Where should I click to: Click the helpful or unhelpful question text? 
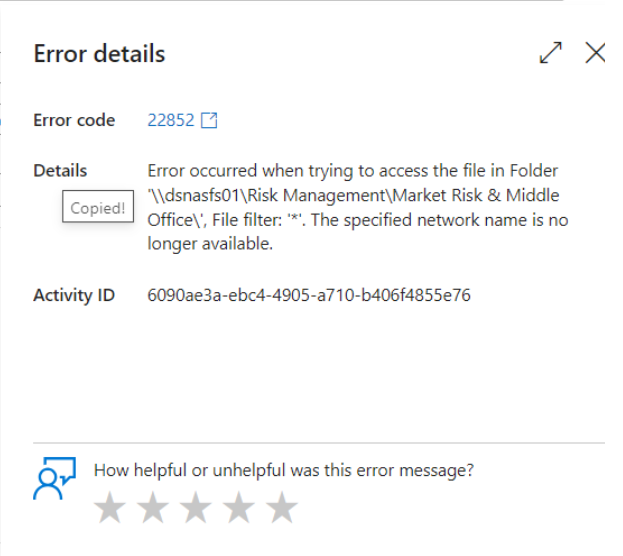coord(284,470)
